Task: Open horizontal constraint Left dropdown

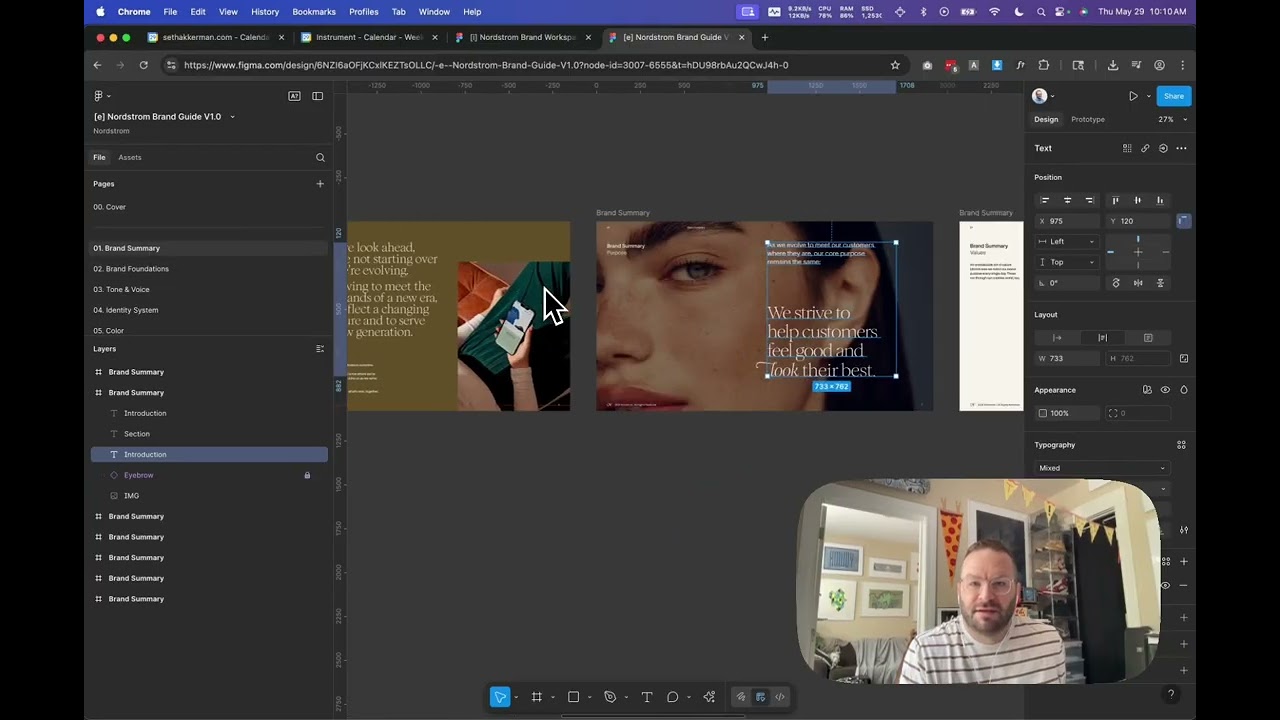Action: (1067, 241)
